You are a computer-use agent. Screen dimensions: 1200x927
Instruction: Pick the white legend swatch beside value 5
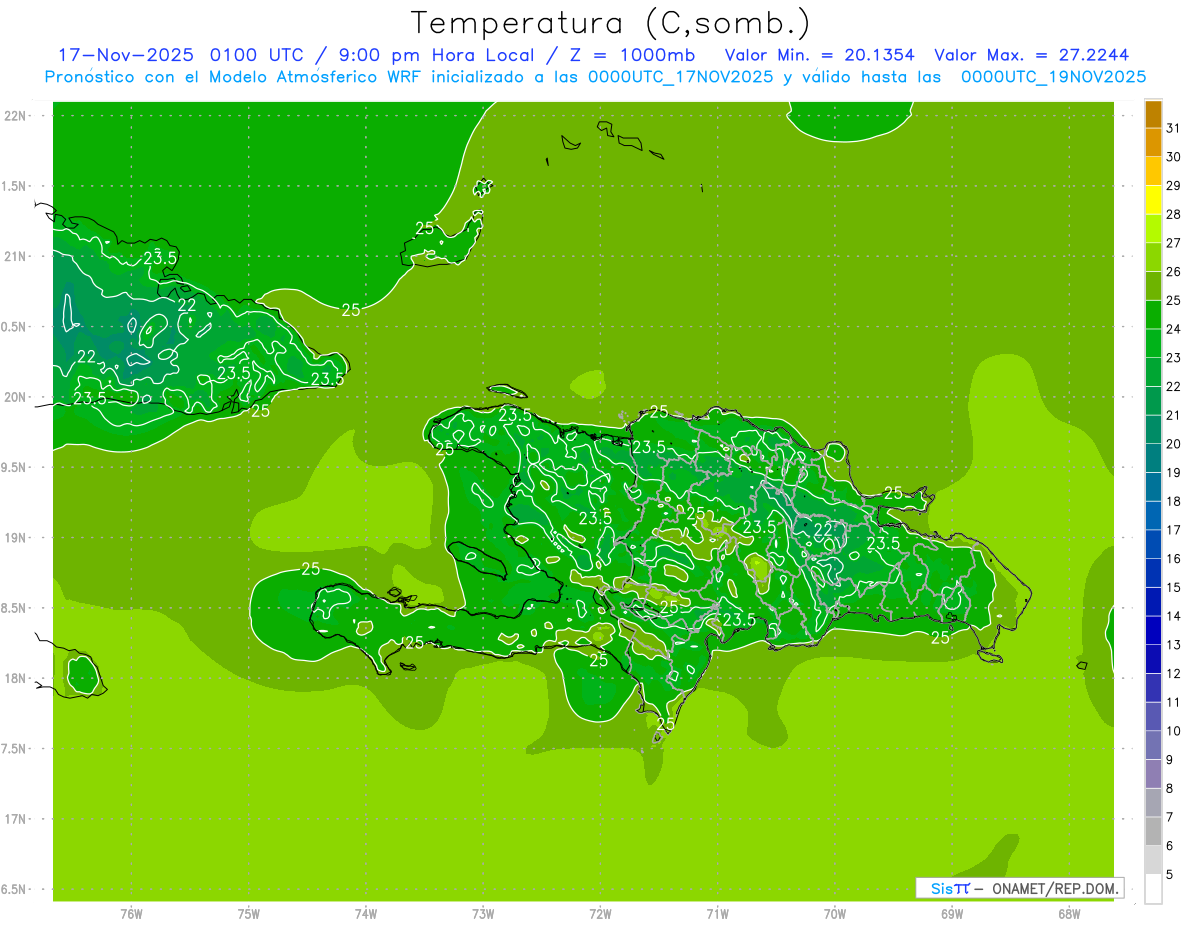(x=1153, y=888)
